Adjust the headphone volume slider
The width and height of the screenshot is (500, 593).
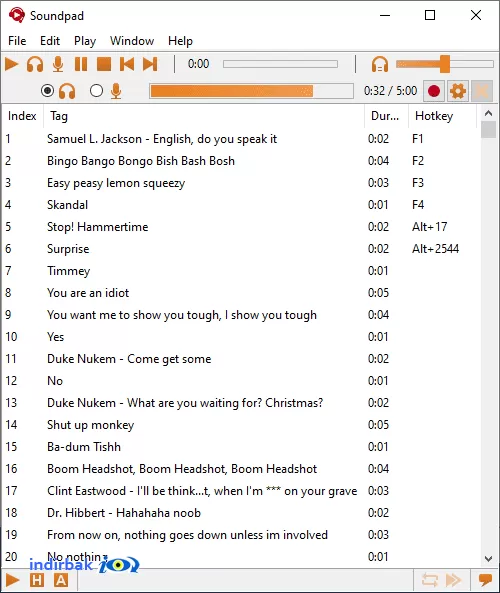(445, 64)
